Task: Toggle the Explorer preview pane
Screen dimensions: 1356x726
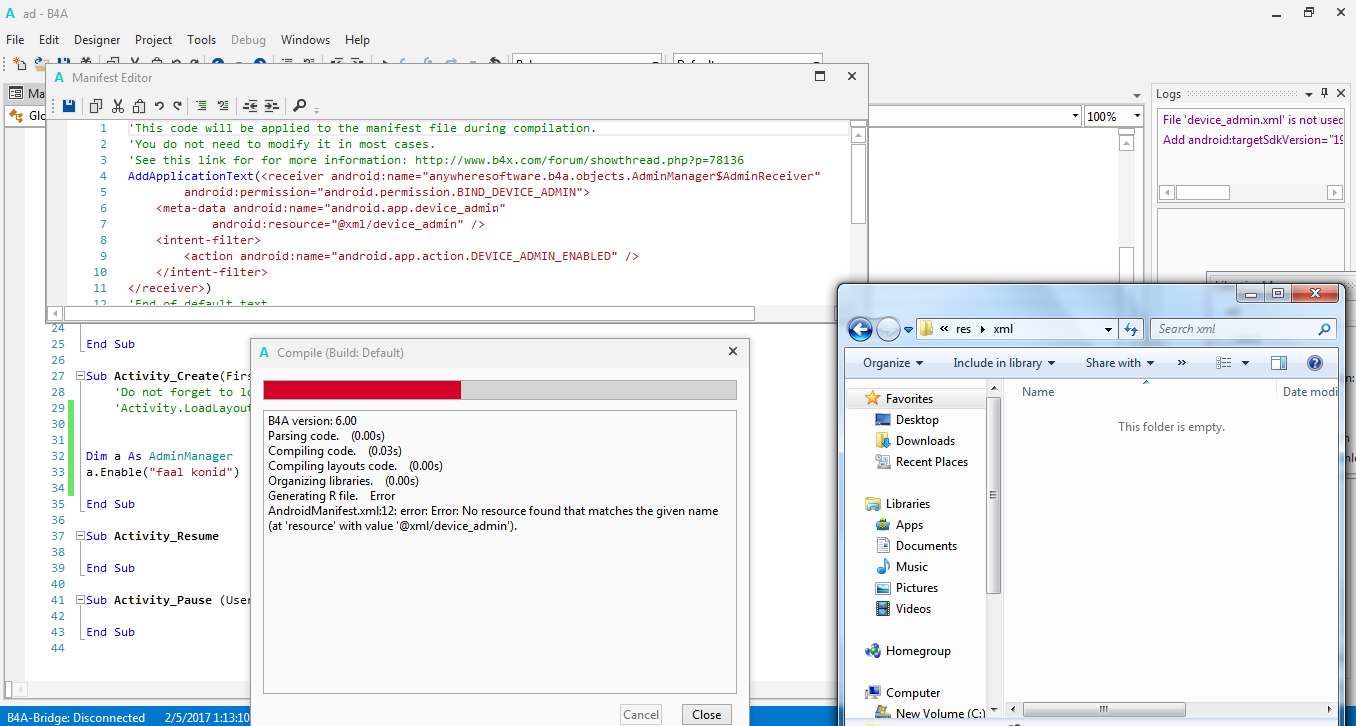Action: pyautogui.click(x=1279, y=363)
